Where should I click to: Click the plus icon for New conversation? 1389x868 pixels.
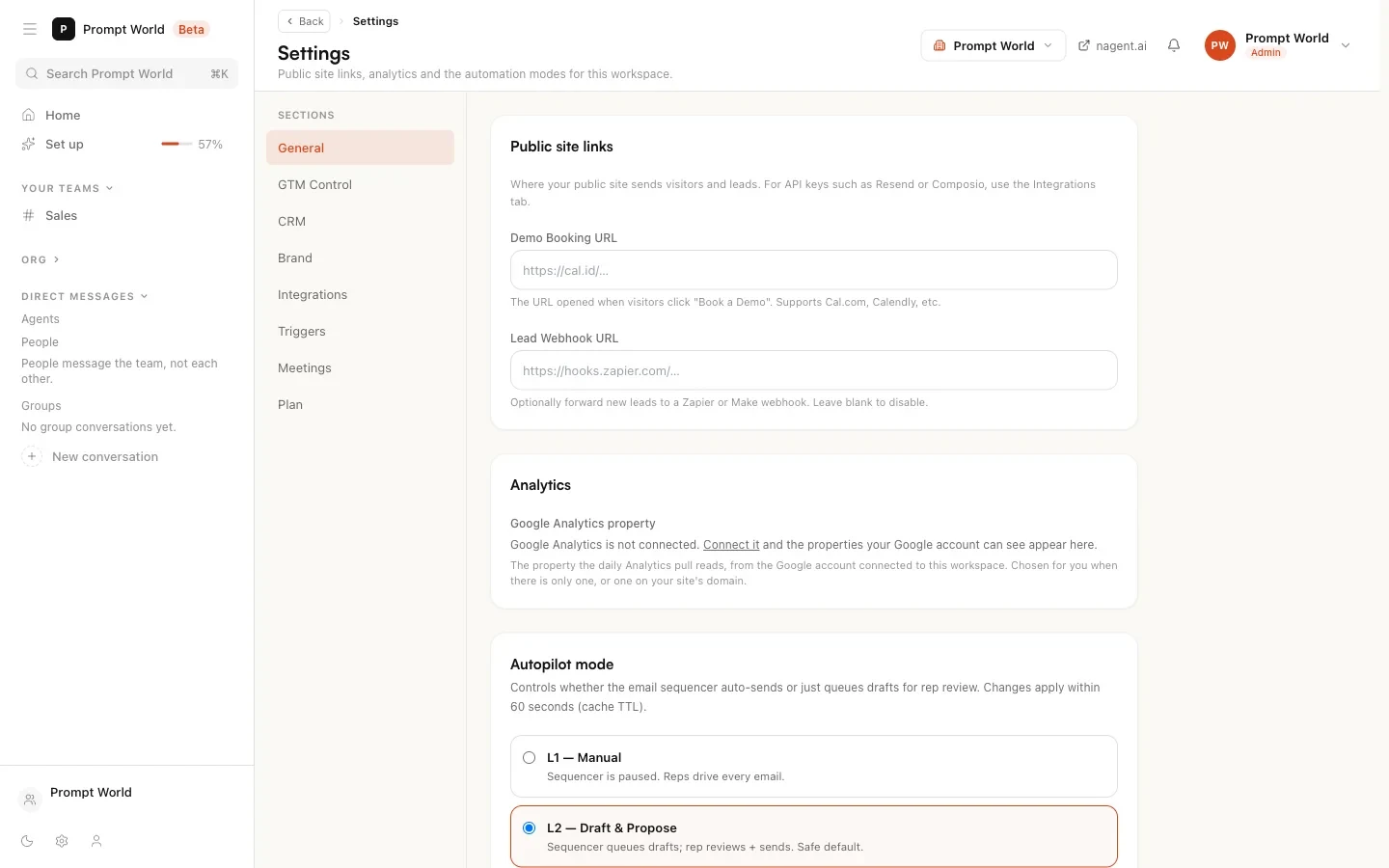point(32,456)
